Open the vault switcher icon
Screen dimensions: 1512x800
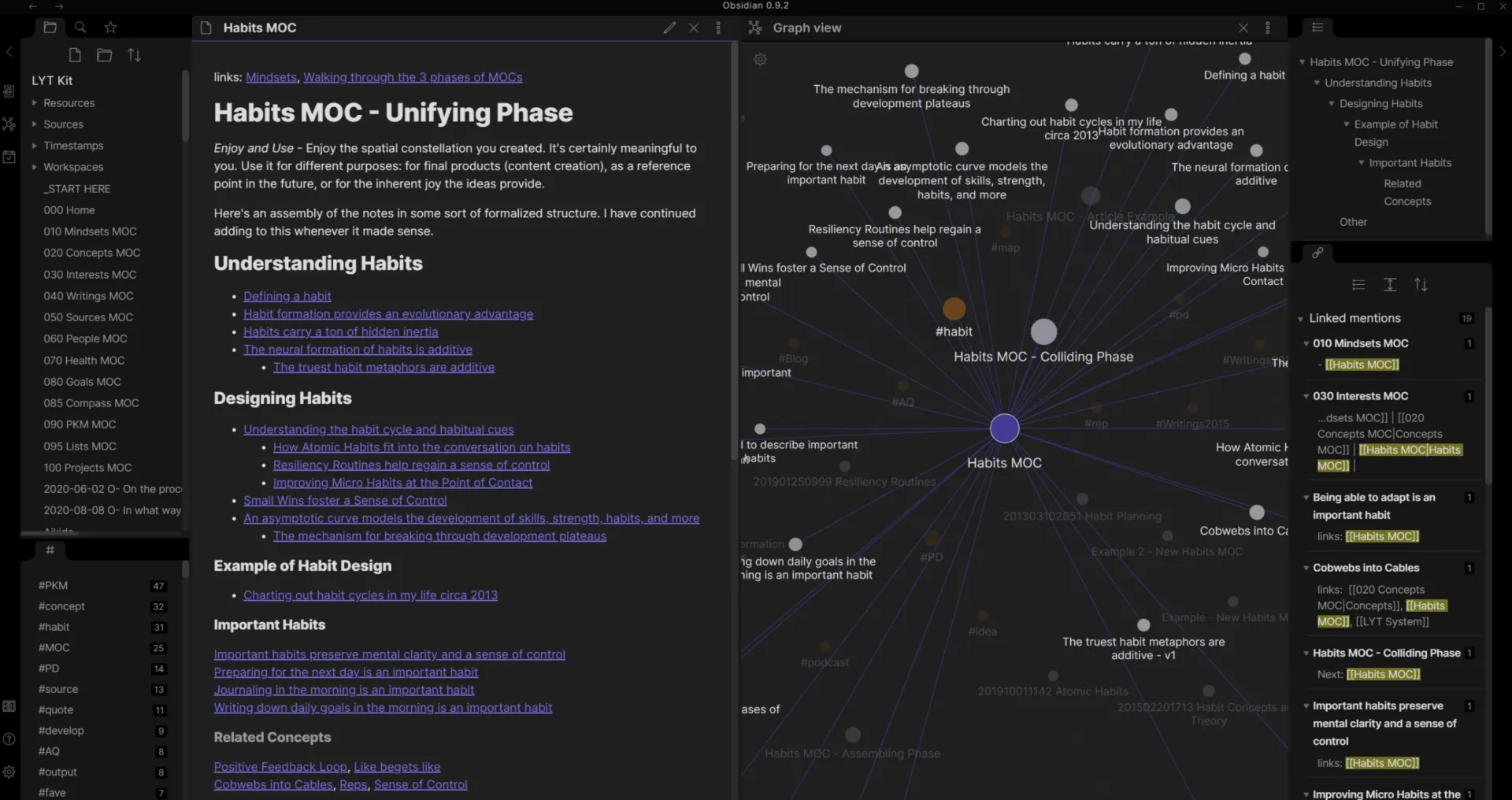pos(9,706)
